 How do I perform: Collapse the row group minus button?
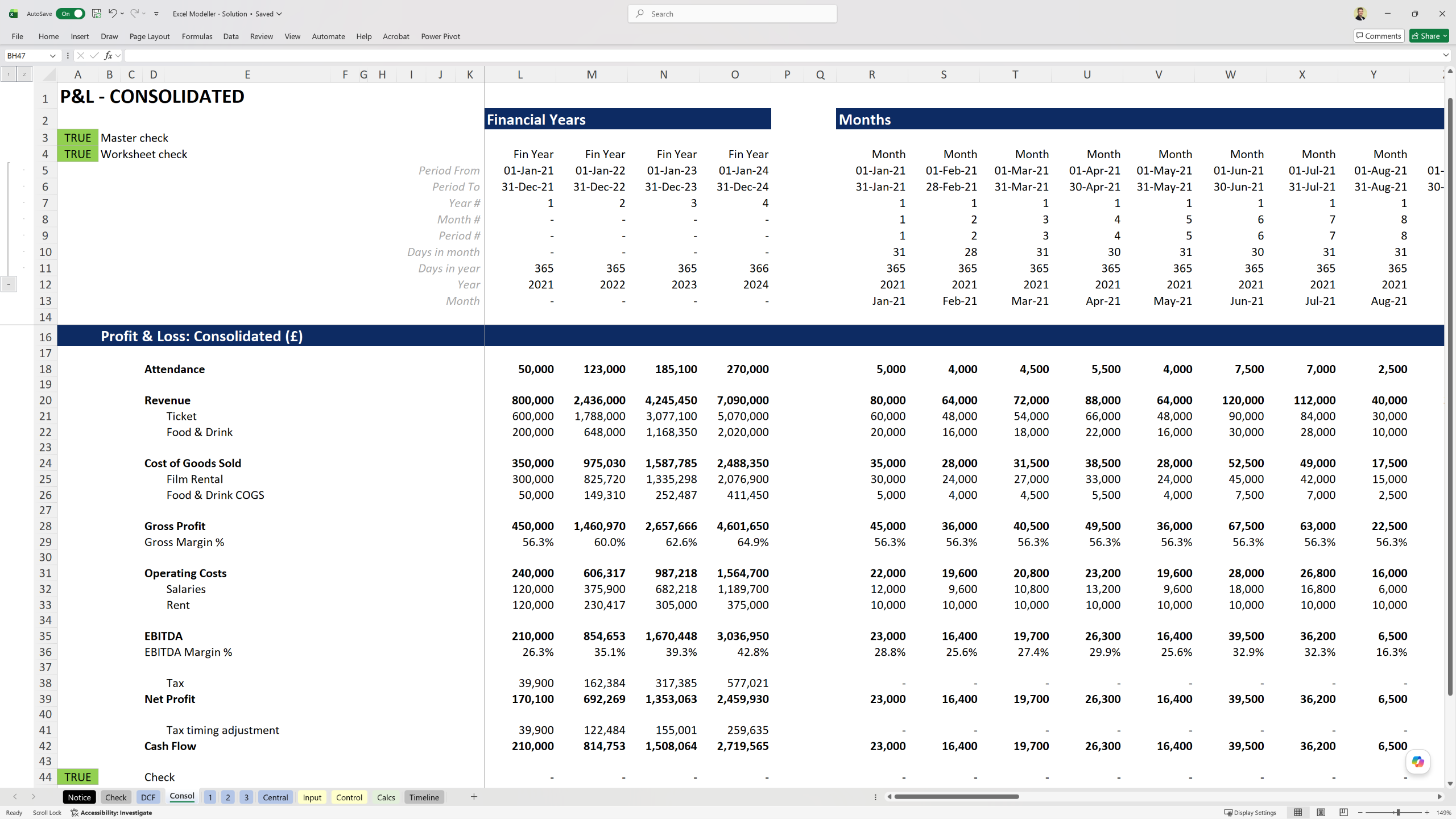9,284
